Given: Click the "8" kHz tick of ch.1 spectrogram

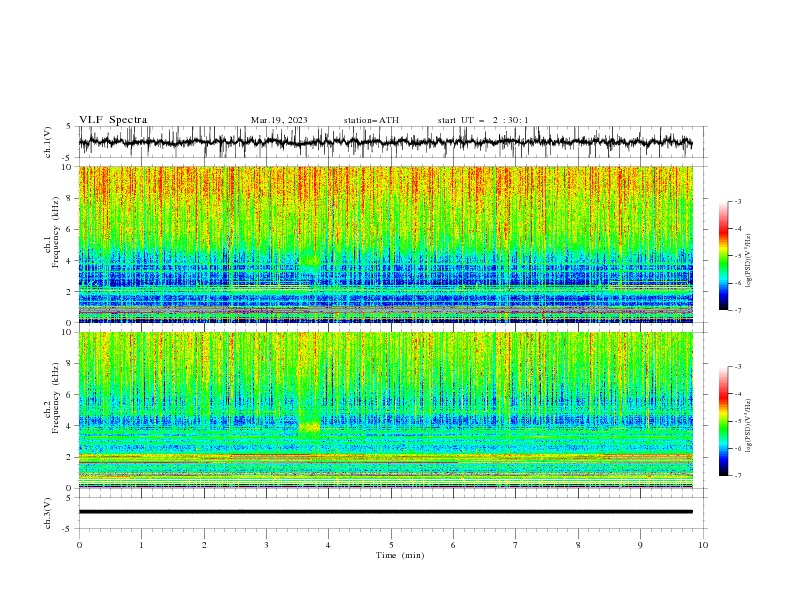Looking at the screenshot, I should click(69, 198).
